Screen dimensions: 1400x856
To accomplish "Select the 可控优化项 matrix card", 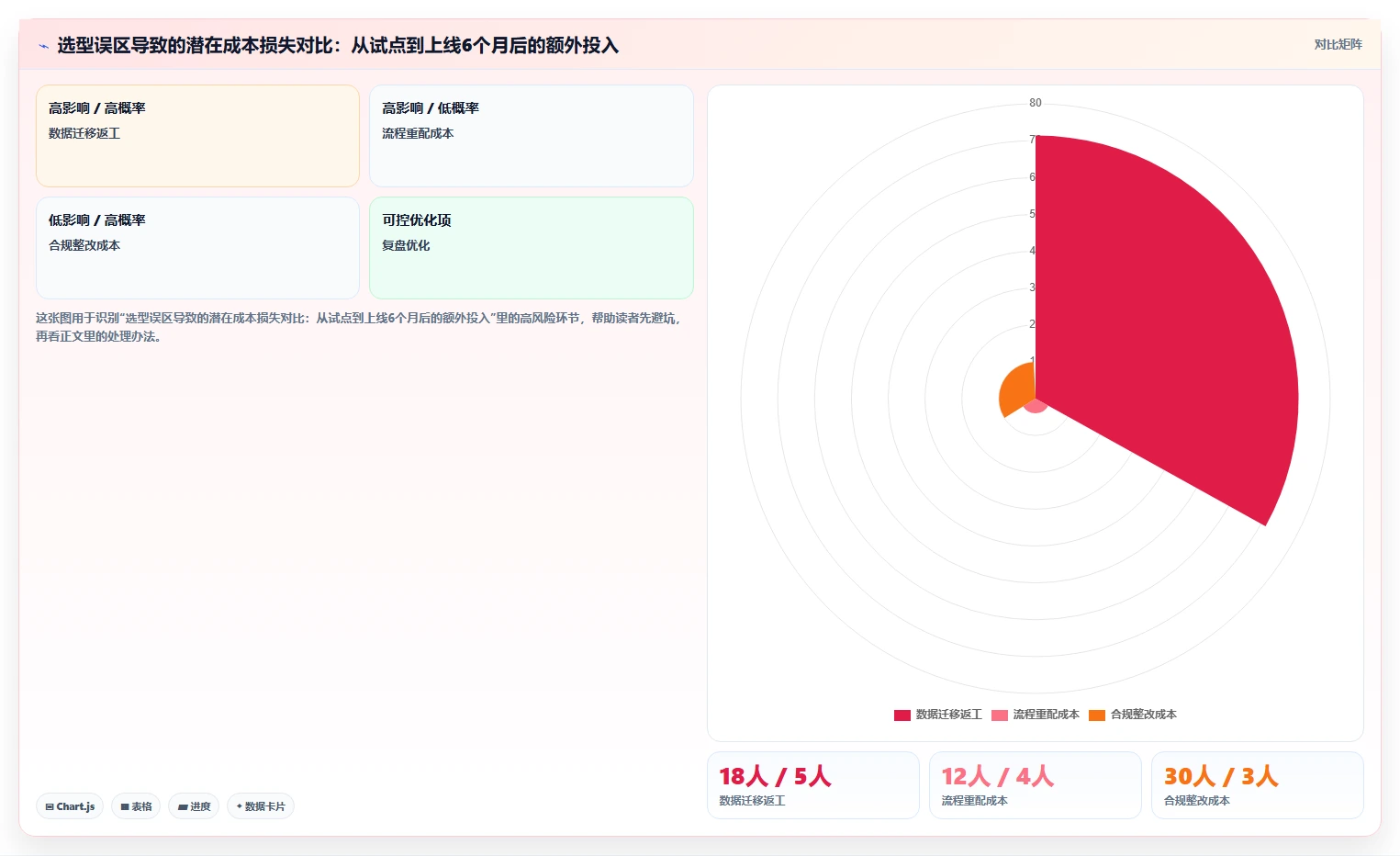I will [x=531, y=248].
